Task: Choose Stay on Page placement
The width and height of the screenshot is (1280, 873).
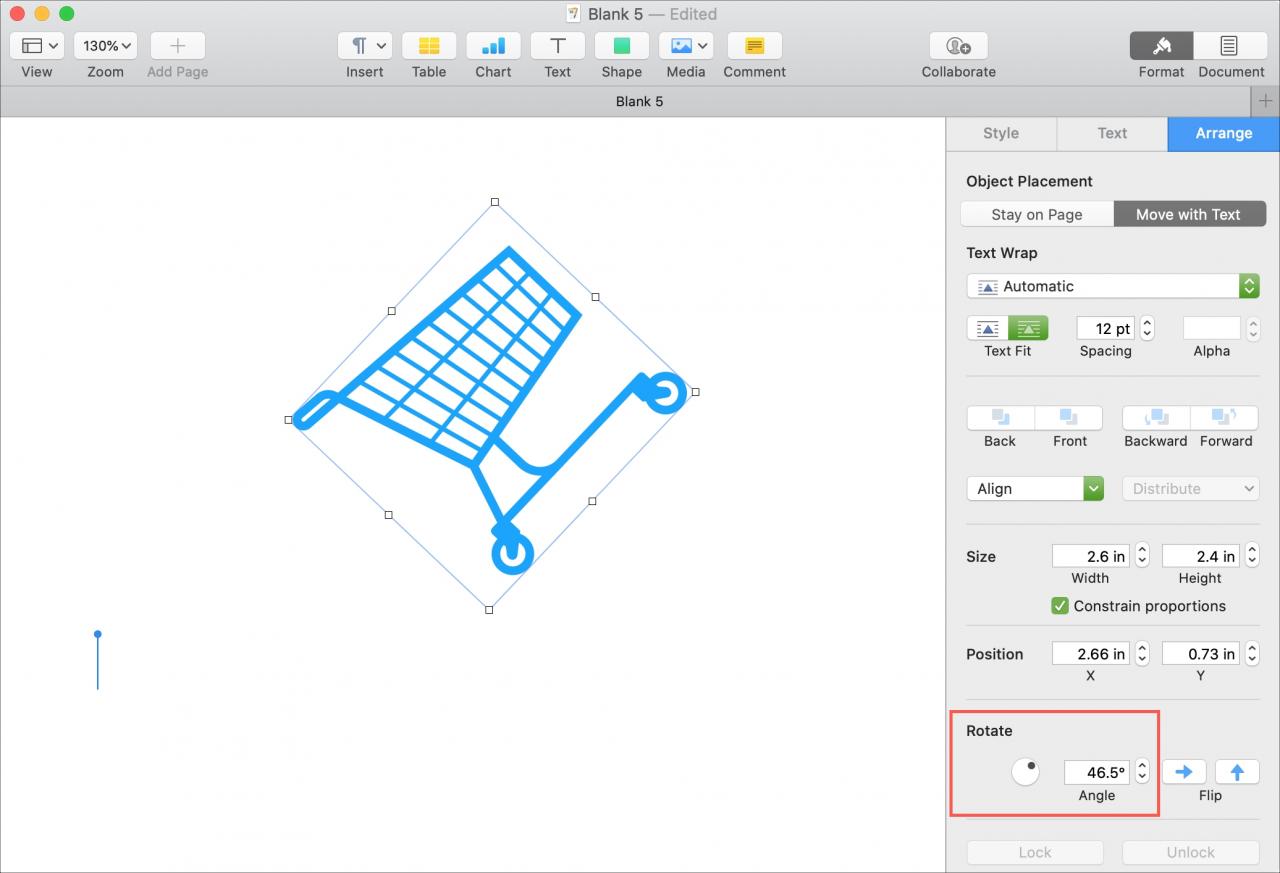Action: pyautogui.click(x=1037, y=214)
